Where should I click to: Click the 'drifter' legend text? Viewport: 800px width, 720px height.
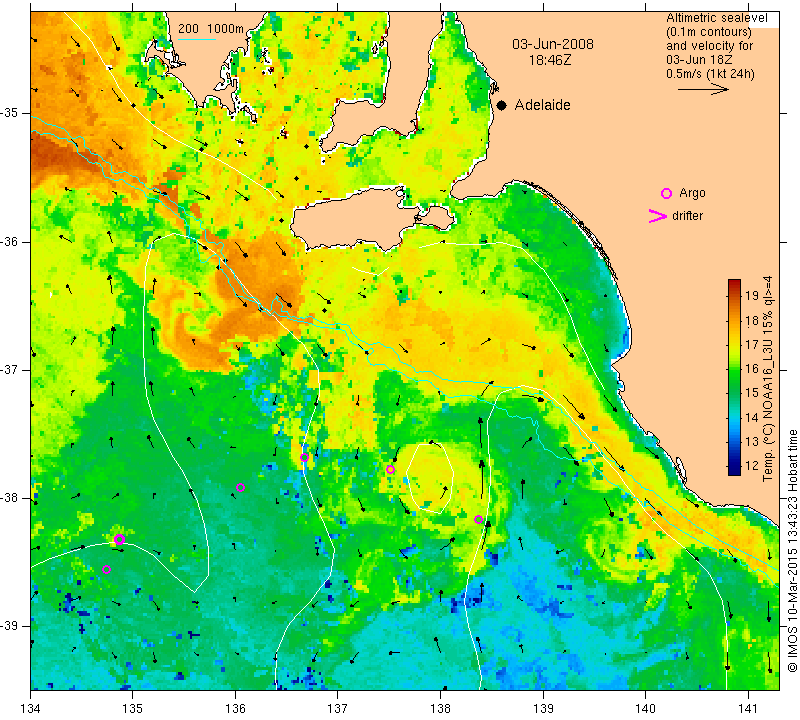point(687,216)
